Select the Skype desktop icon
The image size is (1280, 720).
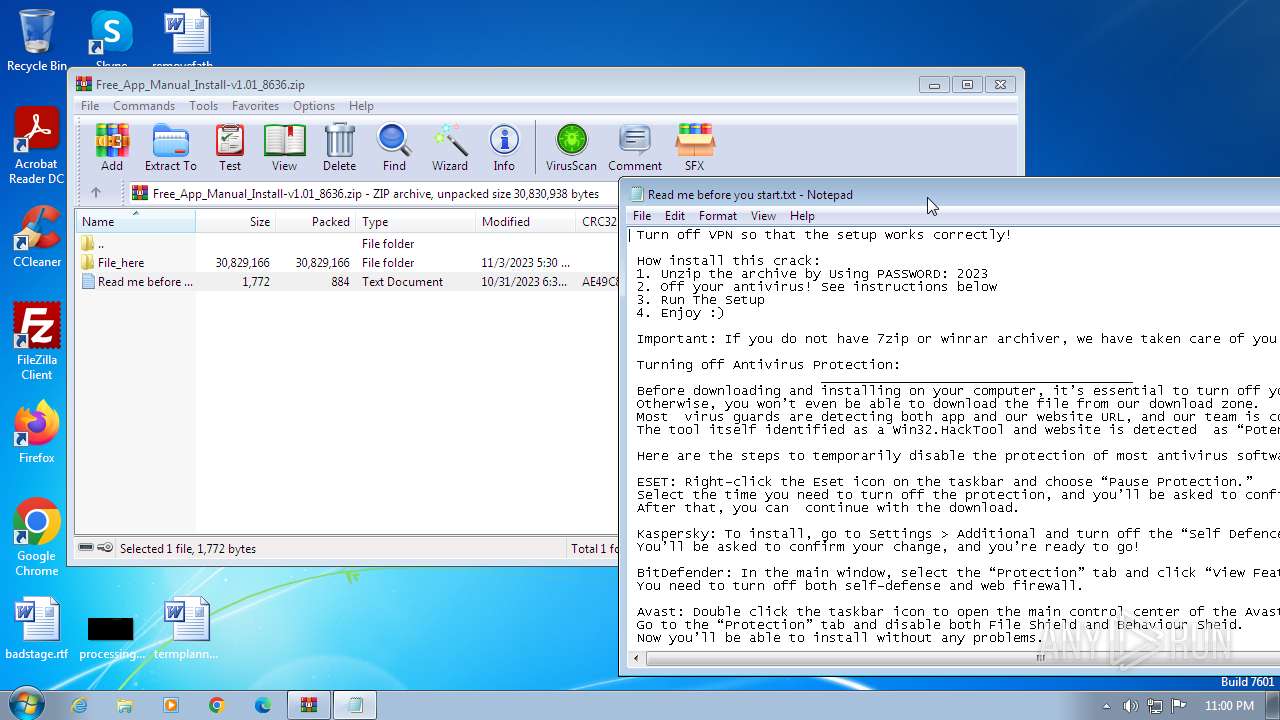pyautogui.click(x=111, y=40)
